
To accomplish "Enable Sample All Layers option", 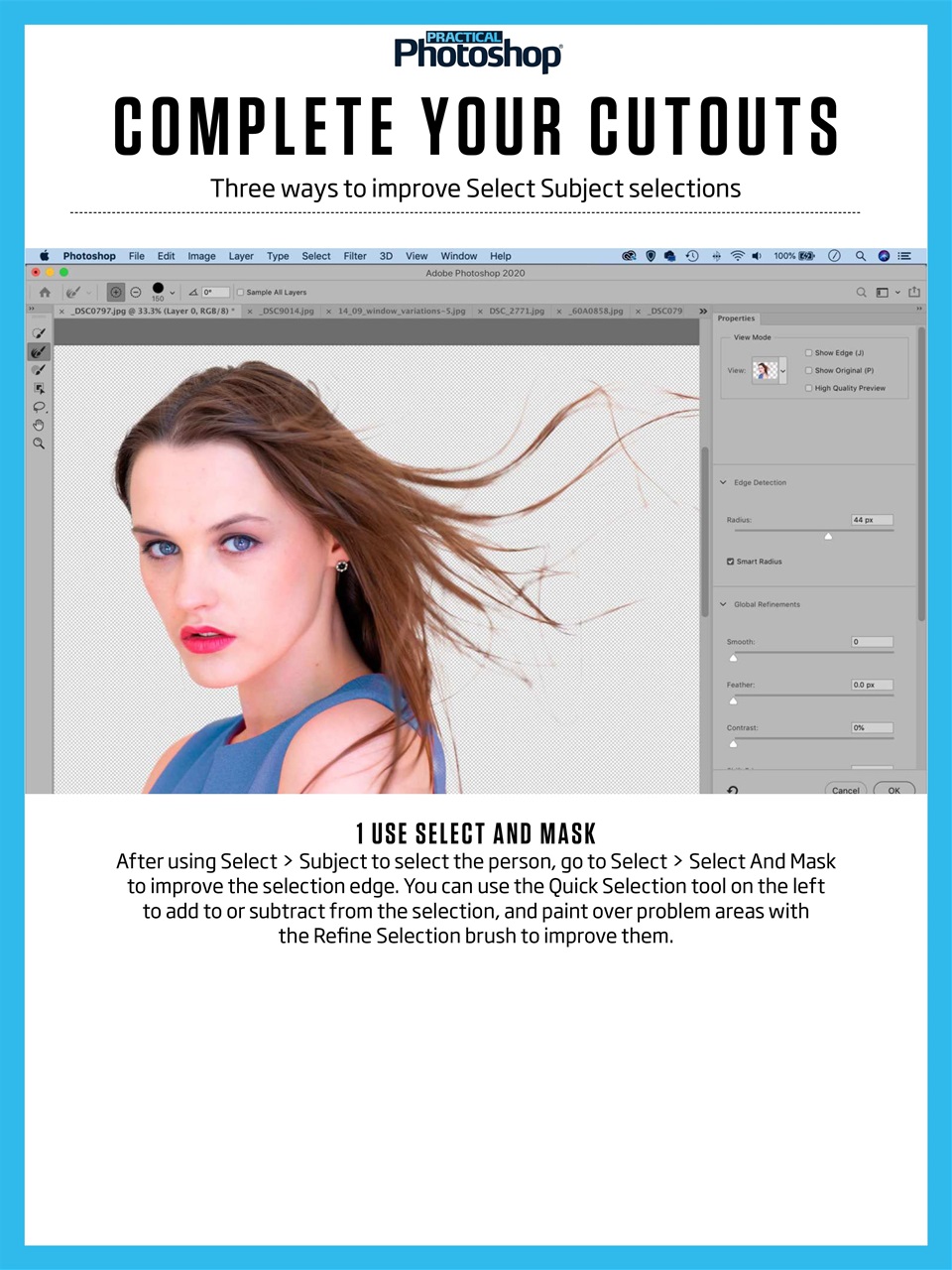I will point(240,292).
